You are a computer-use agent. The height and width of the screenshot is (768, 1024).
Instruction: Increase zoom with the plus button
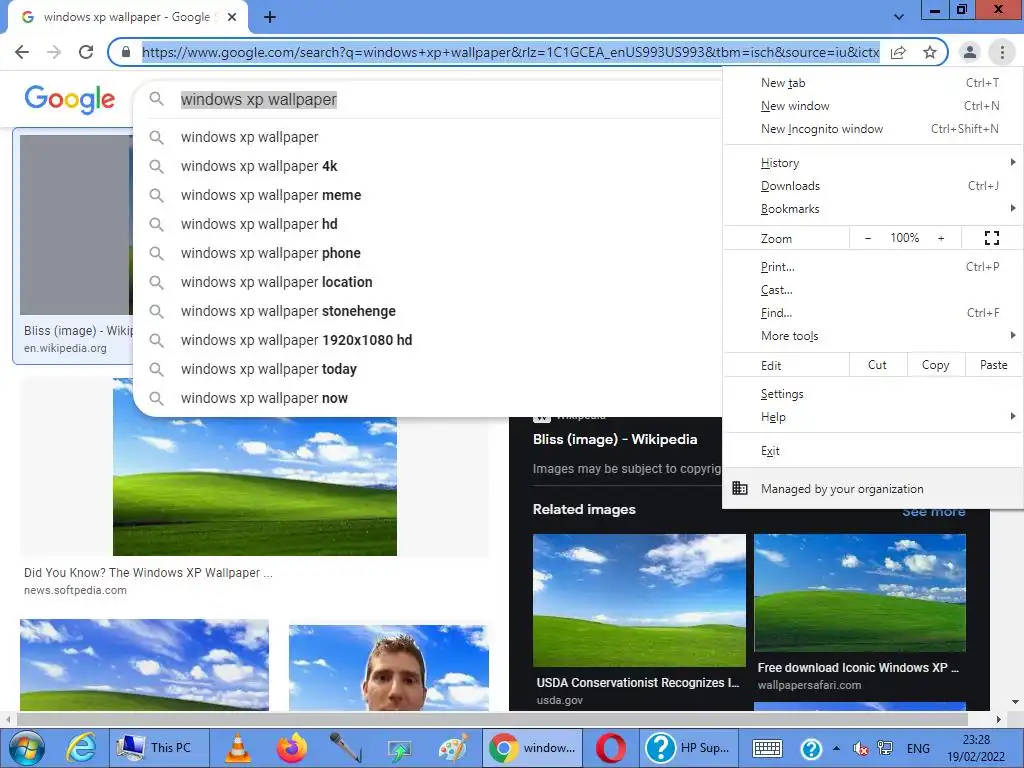(x=941, y=238)
